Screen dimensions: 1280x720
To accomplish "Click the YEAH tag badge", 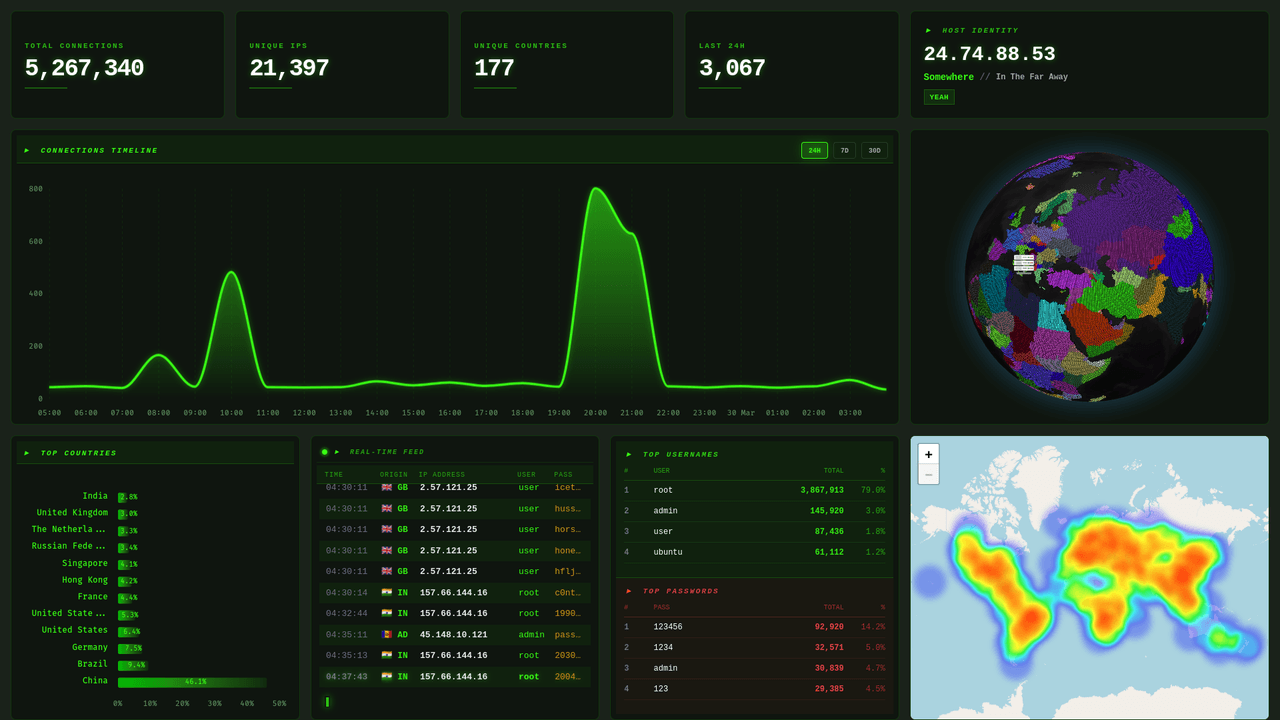I will pyautogui.click(x=939, y=97).
